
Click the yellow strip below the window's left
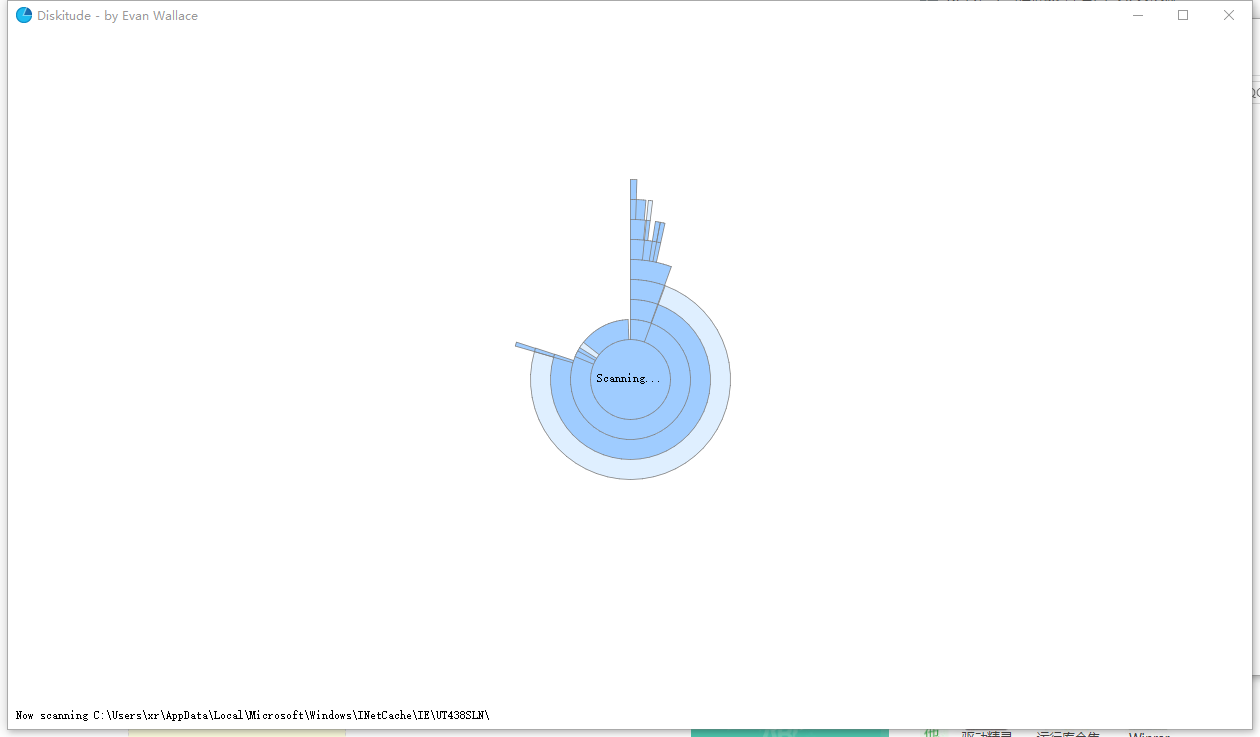pyautogui.click(x=236, y=733)
